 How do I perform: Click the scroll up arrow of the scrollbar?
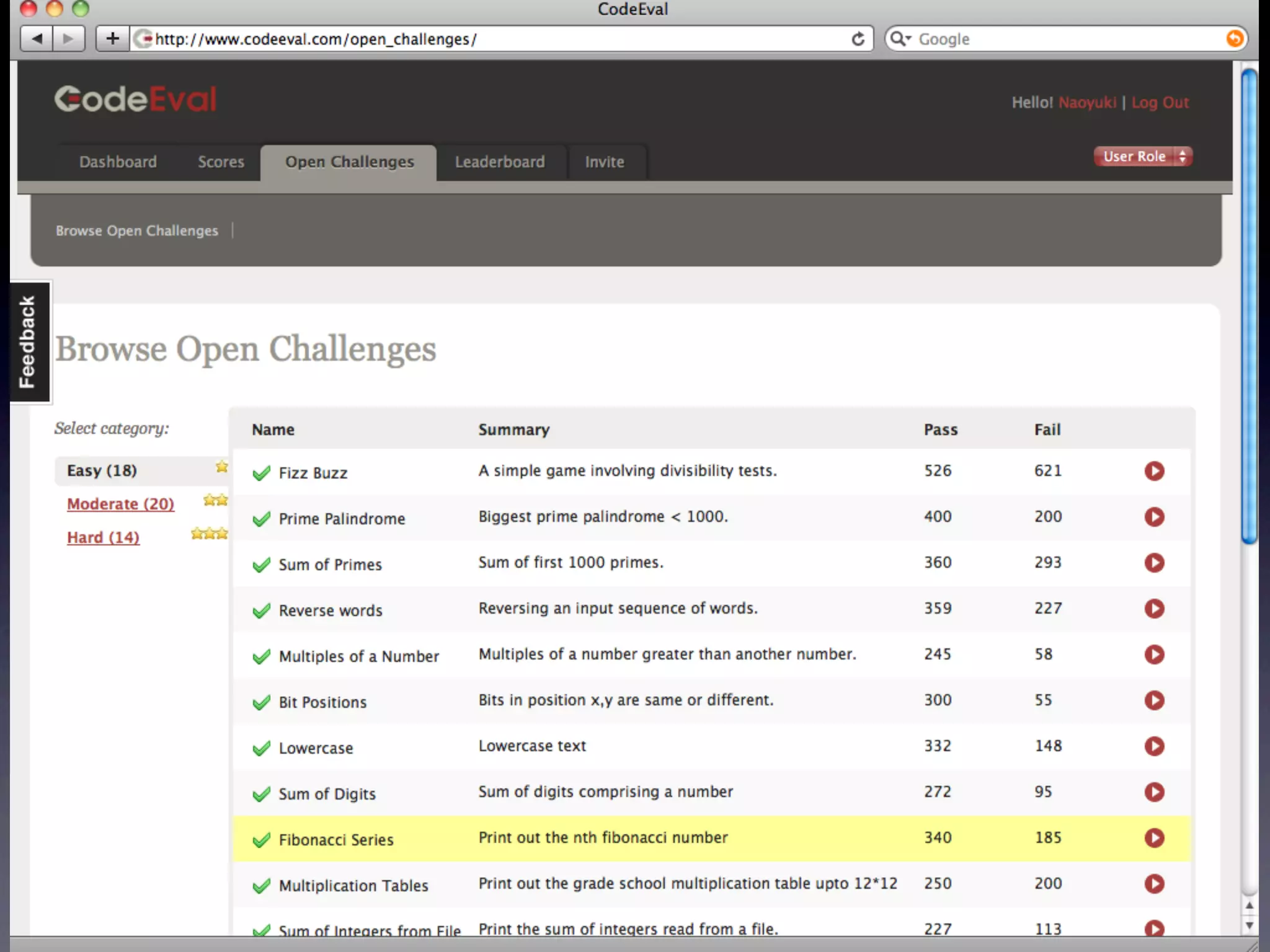(1250, 906)
